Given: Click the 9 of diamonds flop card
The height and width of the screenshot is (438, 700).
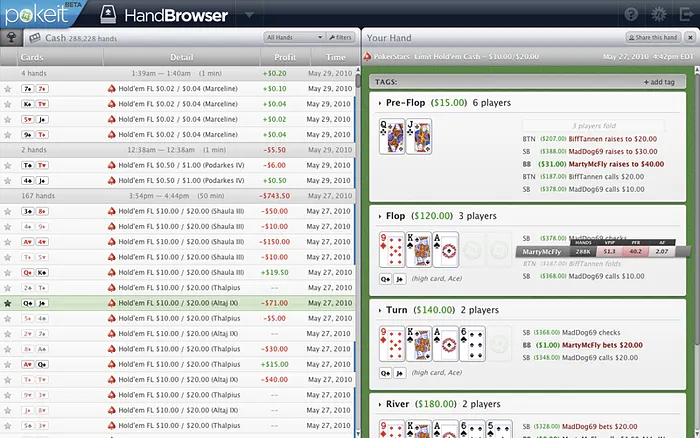Looking at the screenshot, I should click(x=392, y=250).
